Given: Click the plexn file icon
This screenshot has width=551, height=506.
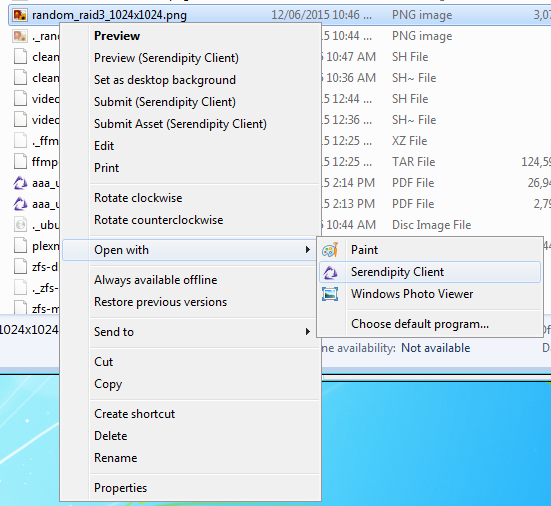Looking at the screenshot, I should point(20,246).
